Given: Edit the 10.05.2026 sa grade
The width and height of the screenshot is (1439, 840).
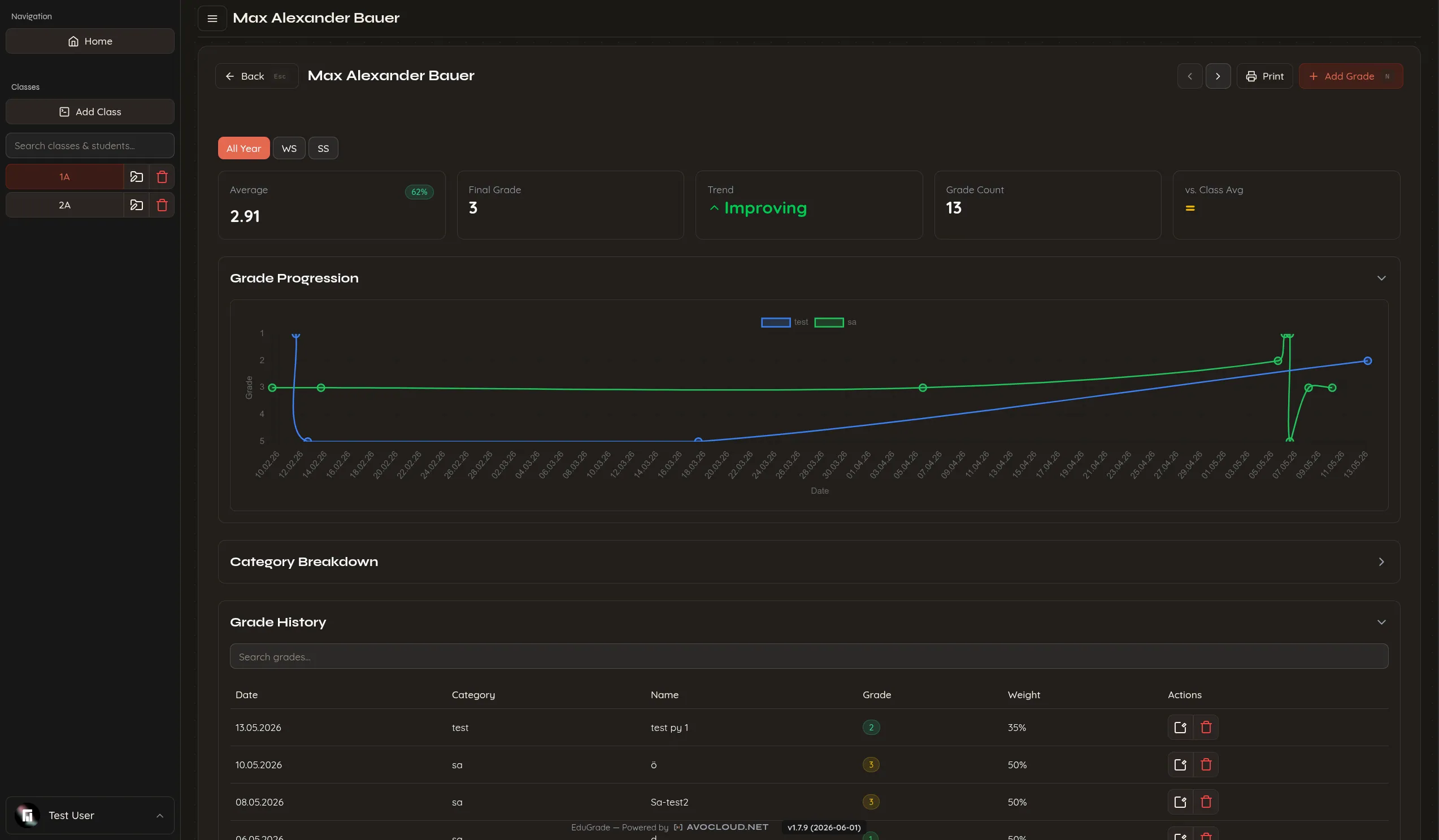Looking at the screenshot, I should [1180, 765].
